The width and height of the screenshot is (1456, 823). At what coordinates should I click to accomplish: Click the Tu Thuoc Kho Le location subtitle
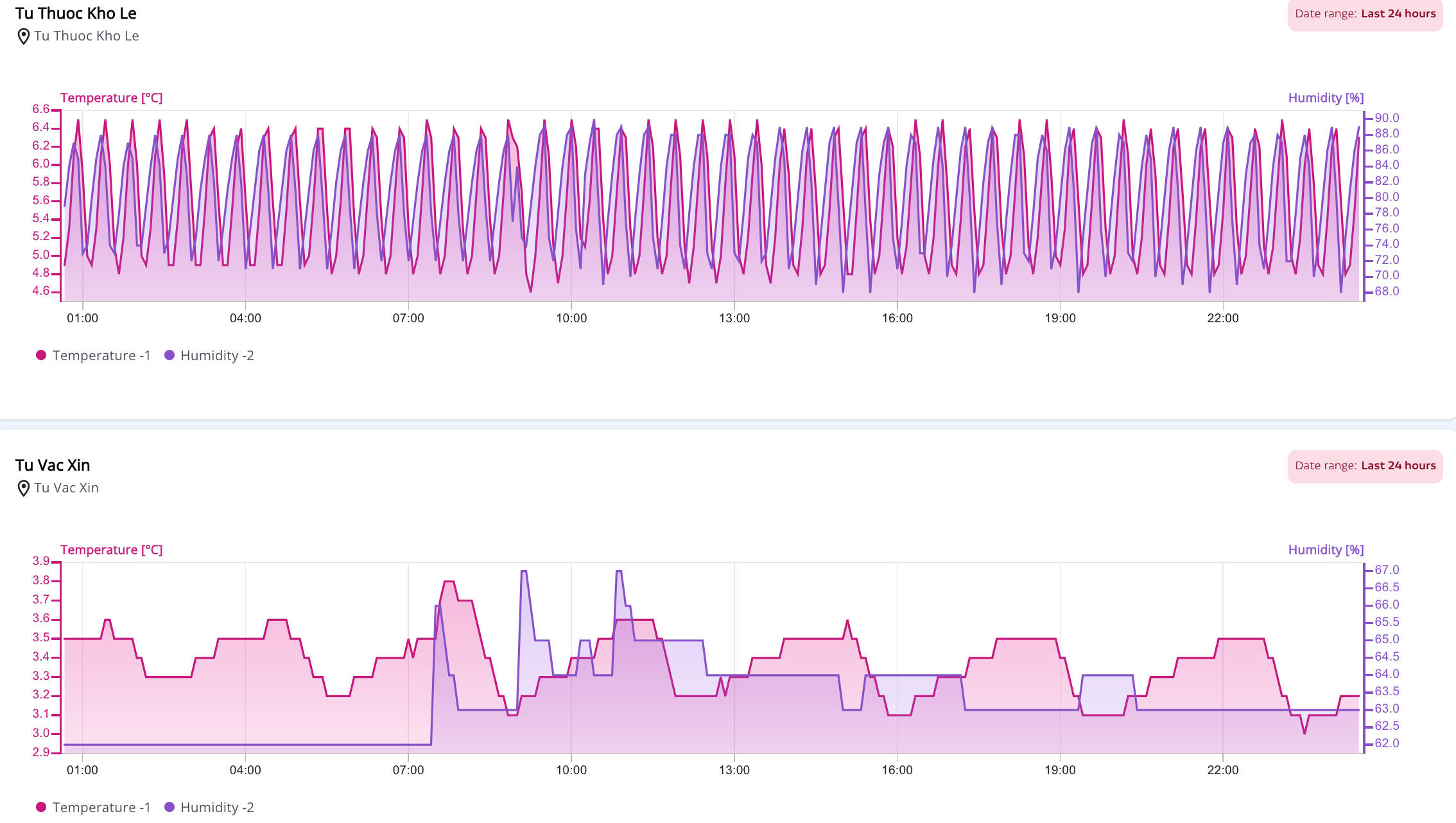tap(87, 36)
